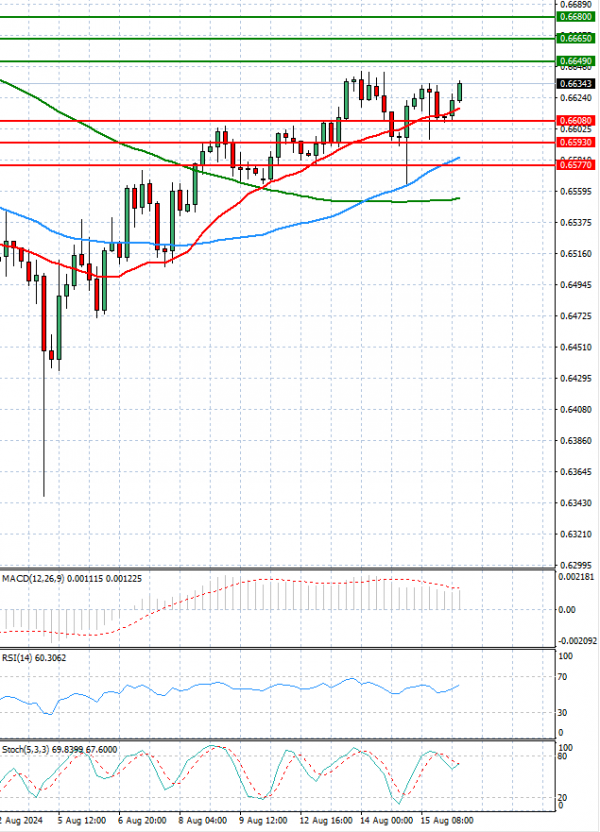Screen dimensions: 600x832
Task: Click the 0.66490 green resistance price label
Action: [576, 61]
